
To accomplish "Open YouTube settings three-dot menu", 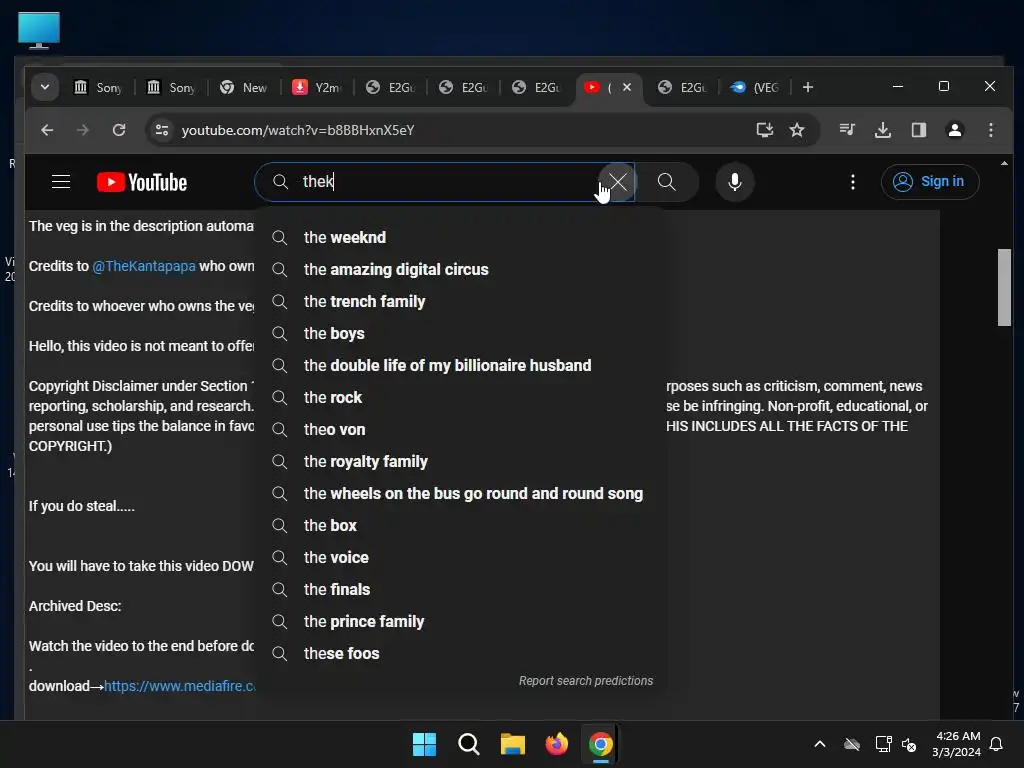I will click(852, 182).
